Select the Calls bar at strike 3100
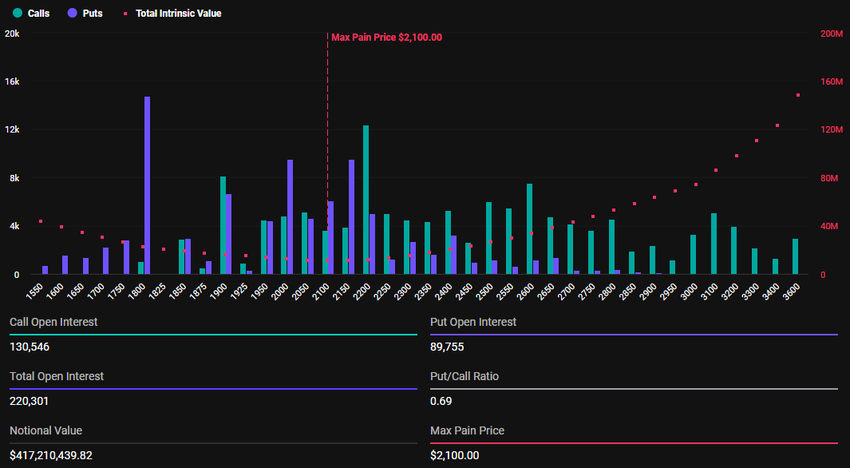Viewport: 850px width, 468px height. coord(713,244)
